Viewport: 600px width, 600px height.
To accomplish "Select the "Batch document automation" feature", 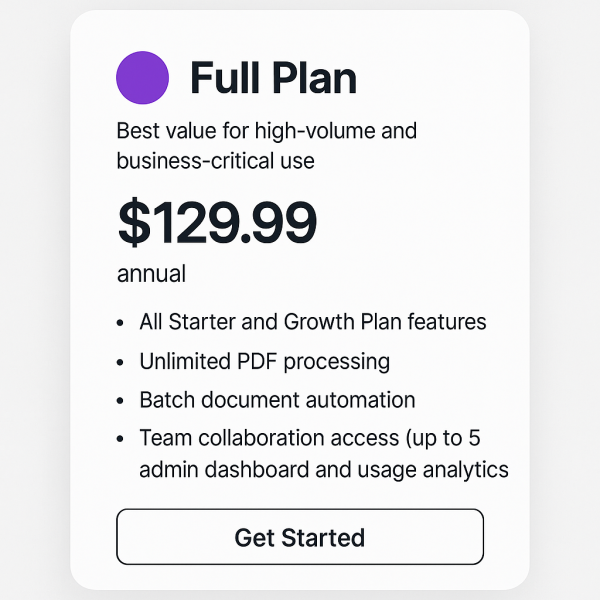I will pos(277,400).
